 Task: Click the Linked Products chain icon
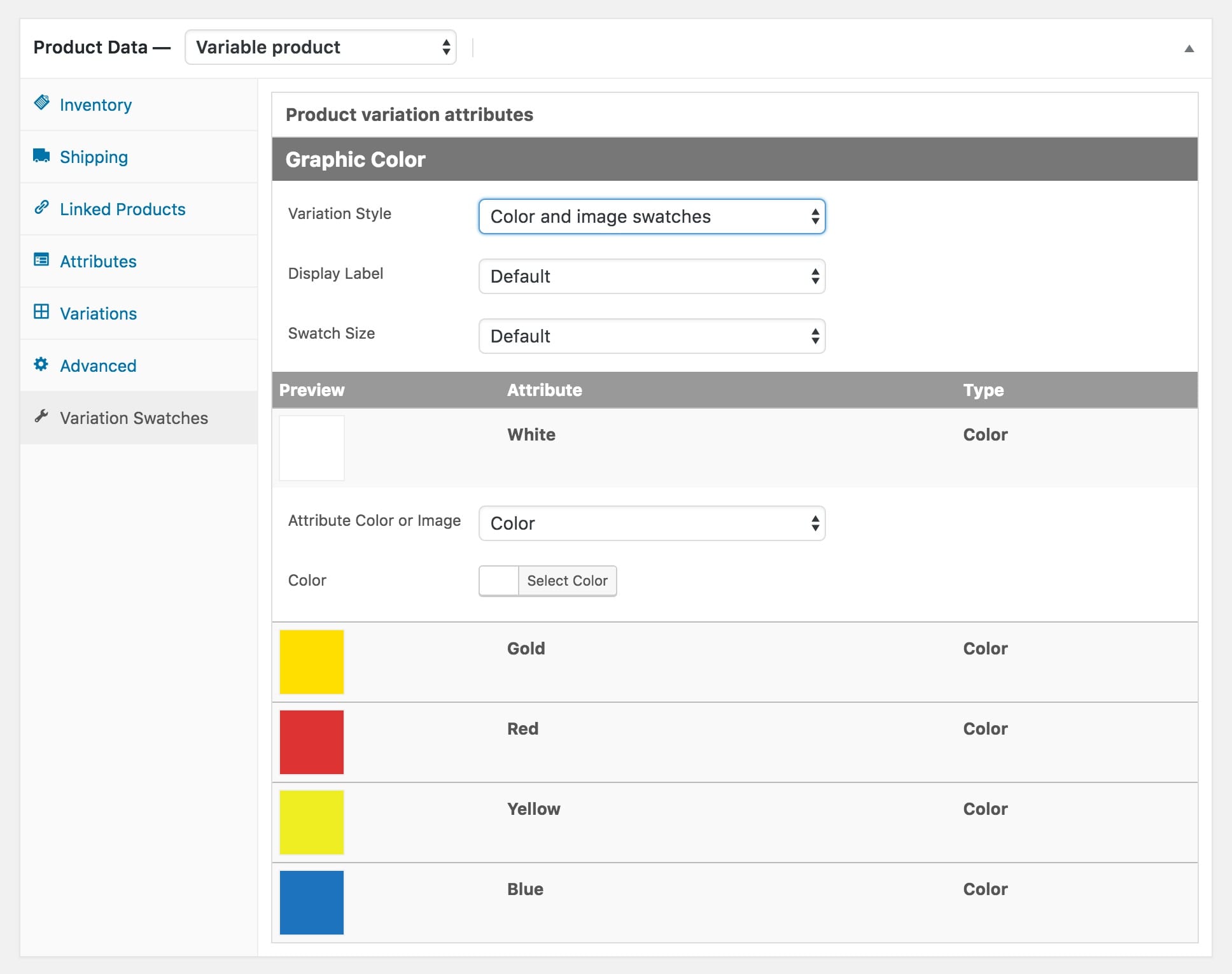(42, 208)
